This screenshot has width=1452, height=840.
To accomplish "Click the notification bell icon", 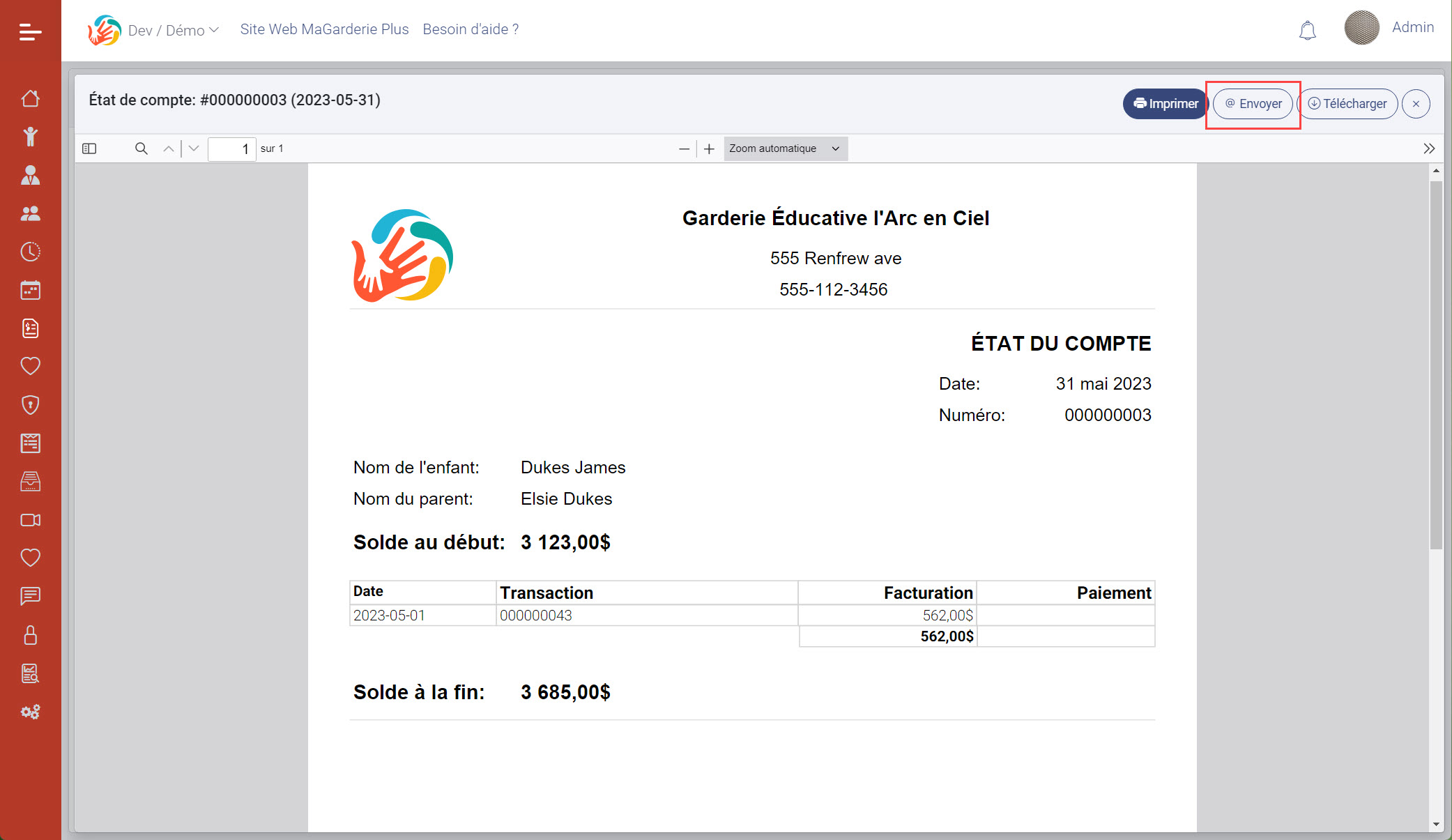I will [x=1307, y=31].
